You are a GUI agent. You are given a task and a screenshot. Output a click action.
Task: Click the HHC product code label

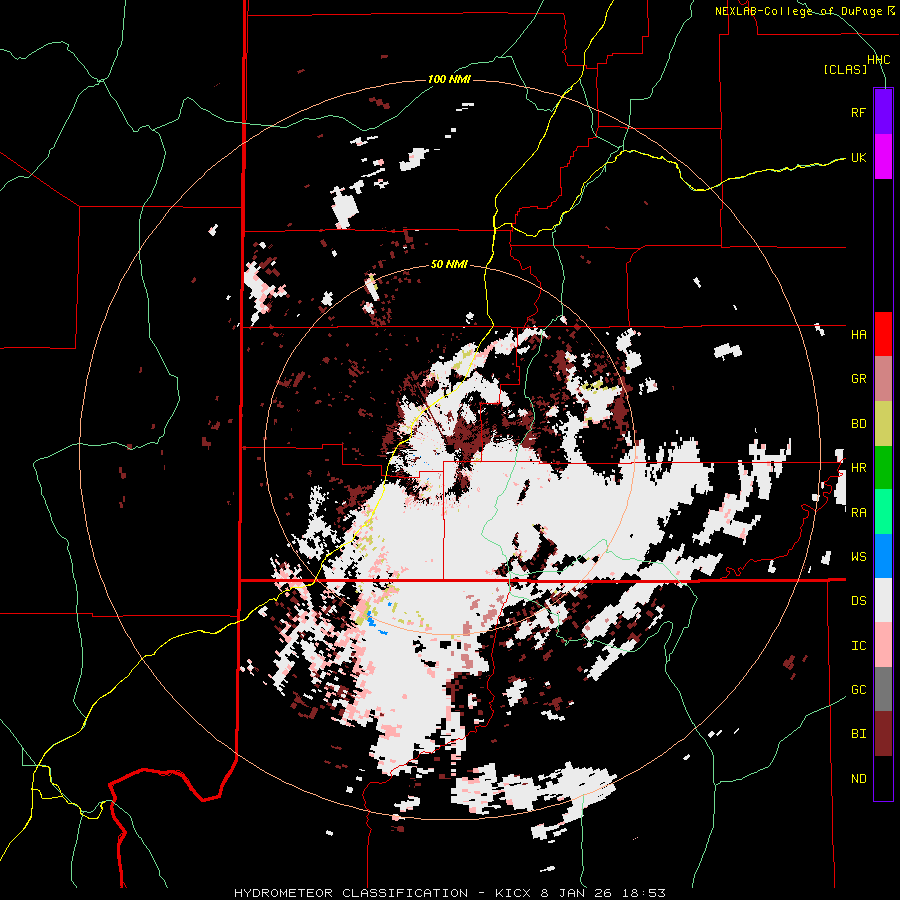[879, 60]
